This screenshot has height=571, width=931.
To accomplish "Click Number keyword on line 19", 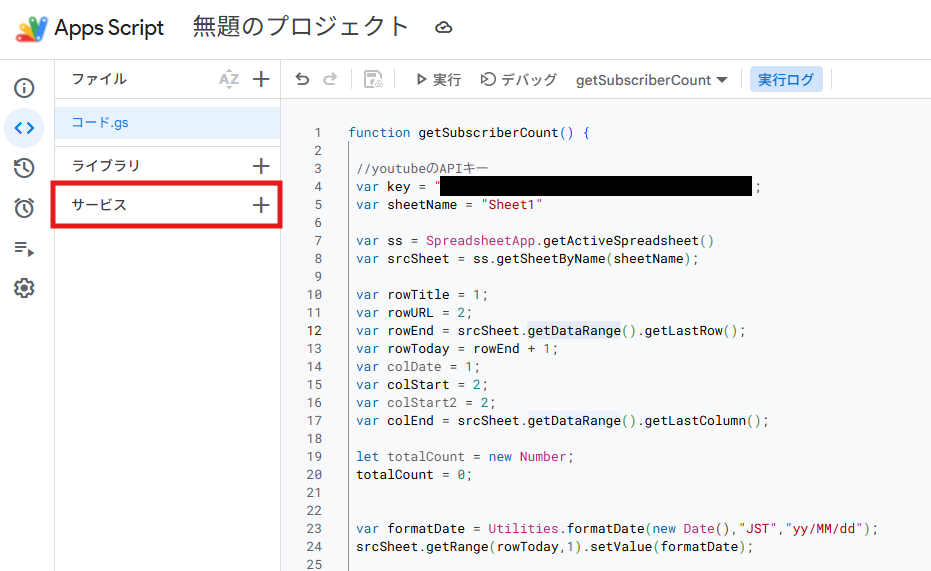I will [543, 456].
